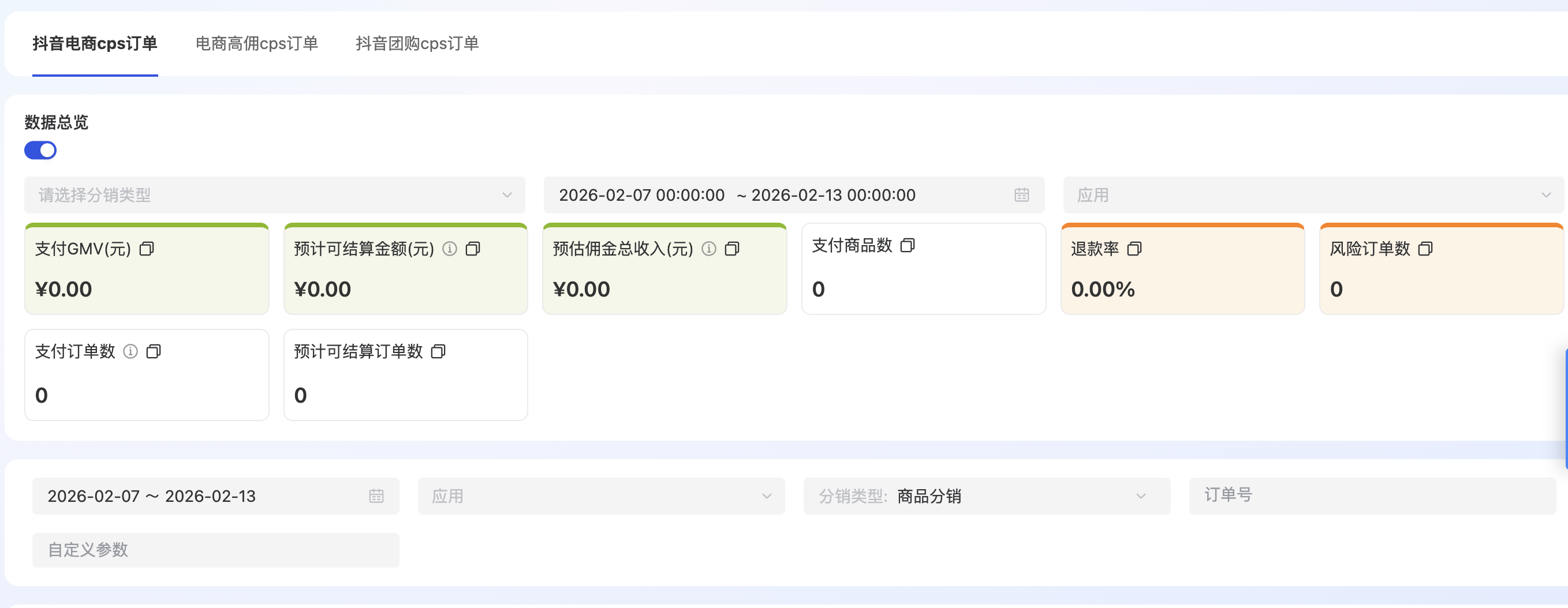Copy the 退款率 value
Image resolution: width=1568 pixels, height=608 pixels.
1134,249
